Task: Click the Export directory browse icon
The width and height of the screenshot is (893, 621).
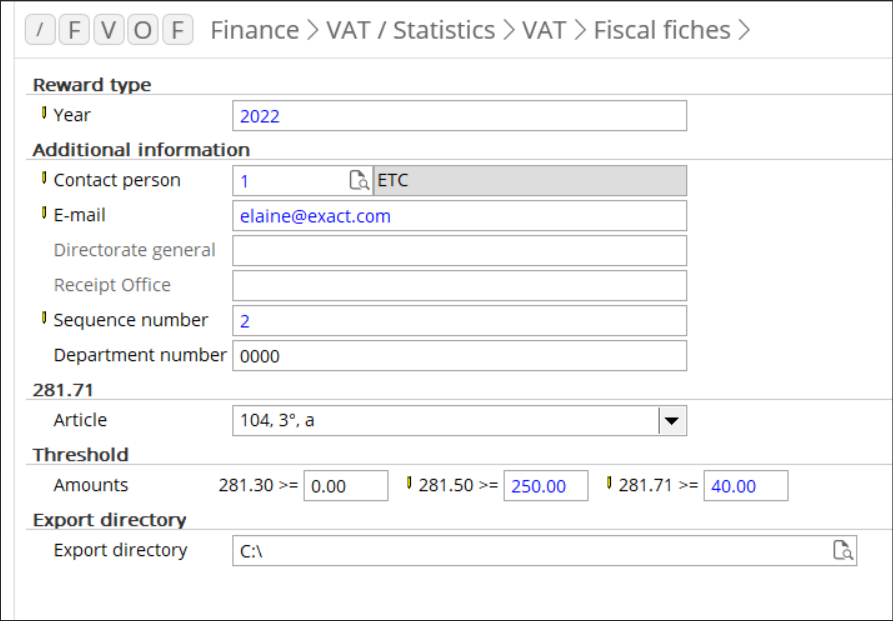Action: [x=843, y=550]
